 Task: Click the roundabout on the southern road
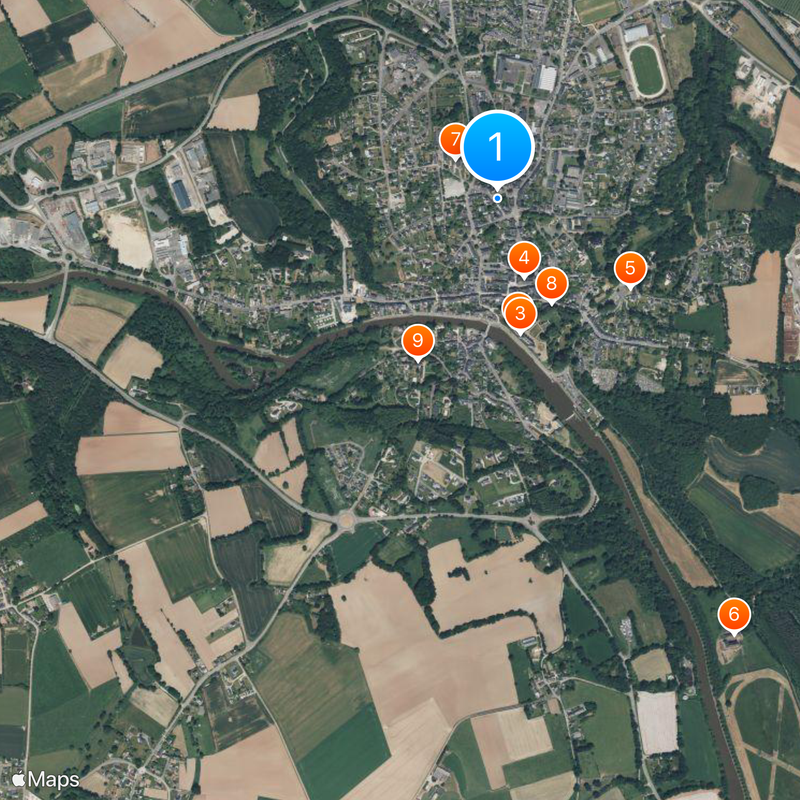point(346,521)
